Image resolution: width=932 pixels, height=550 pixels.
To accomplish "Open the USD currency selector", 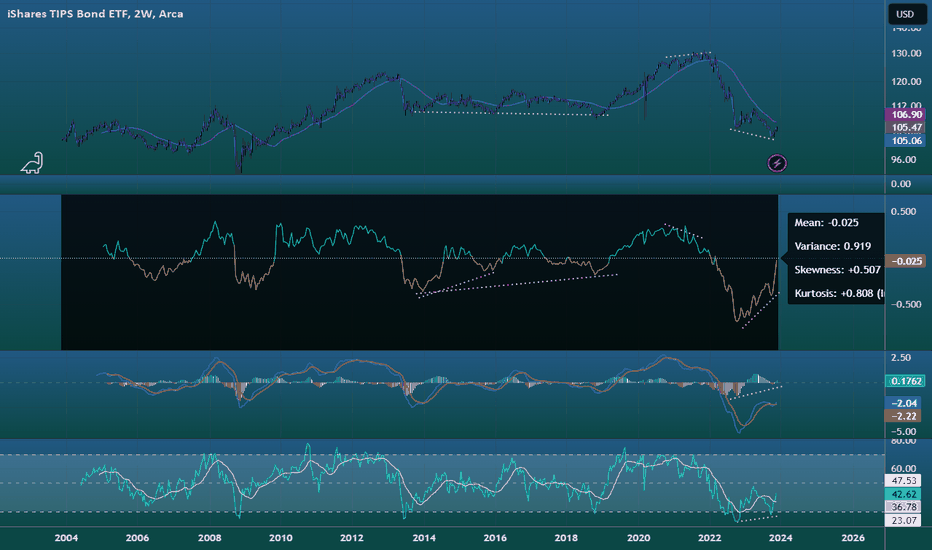I will (x=905, y=14).
